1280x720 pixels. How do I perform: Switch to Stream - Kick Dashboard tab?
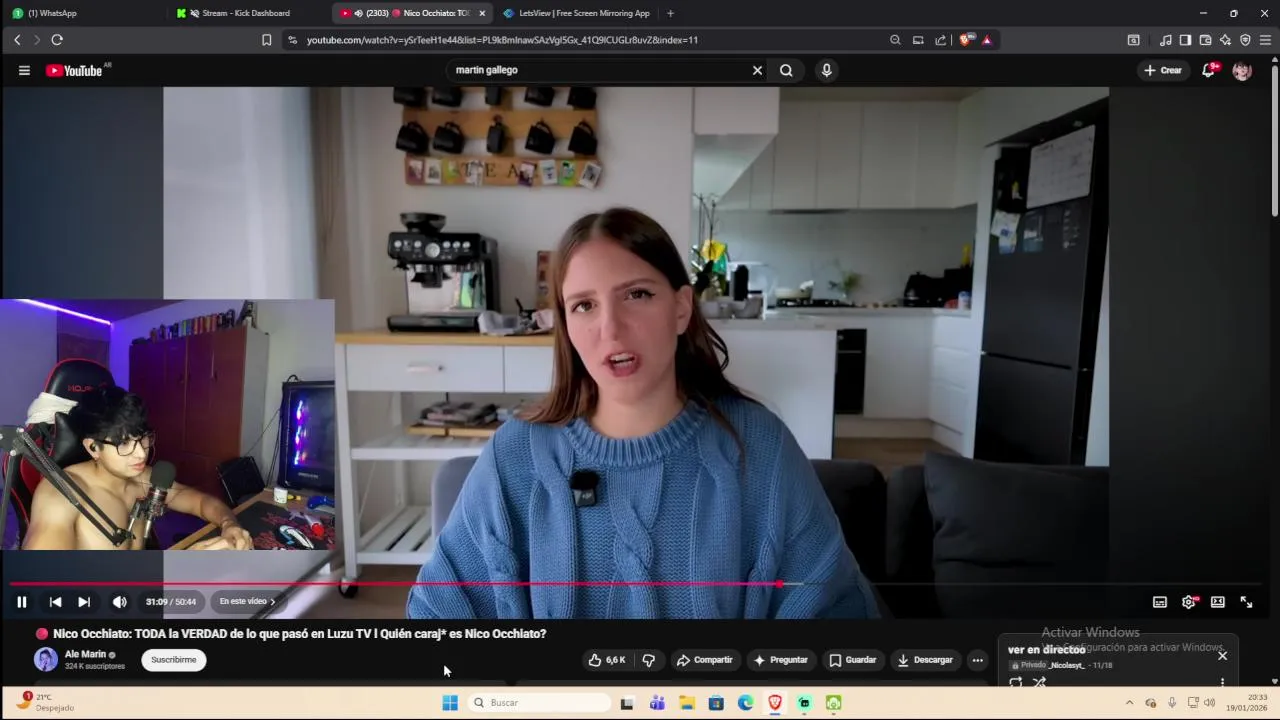(x=247, y=13)
